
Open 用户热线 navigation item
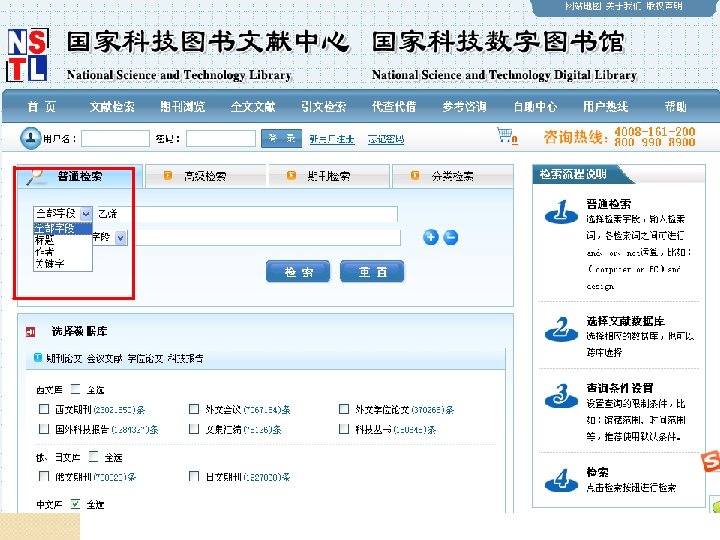click(605, 107)
